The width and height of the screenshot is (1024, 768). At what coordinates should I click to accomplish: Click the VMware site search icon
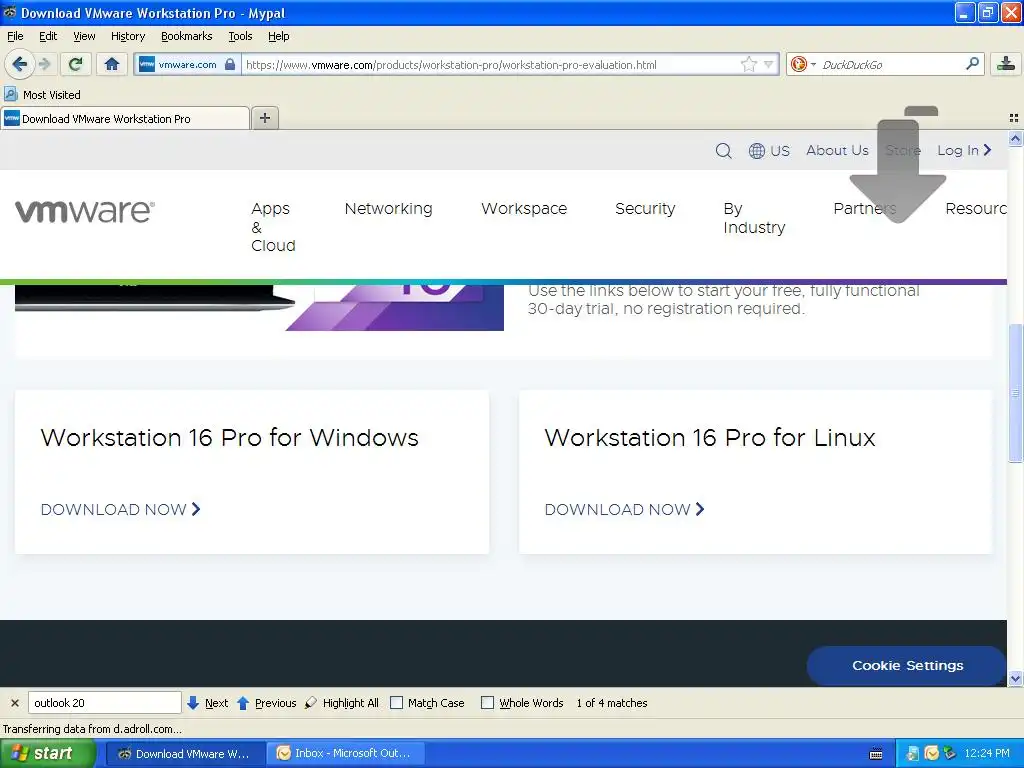tap(723, 151)
